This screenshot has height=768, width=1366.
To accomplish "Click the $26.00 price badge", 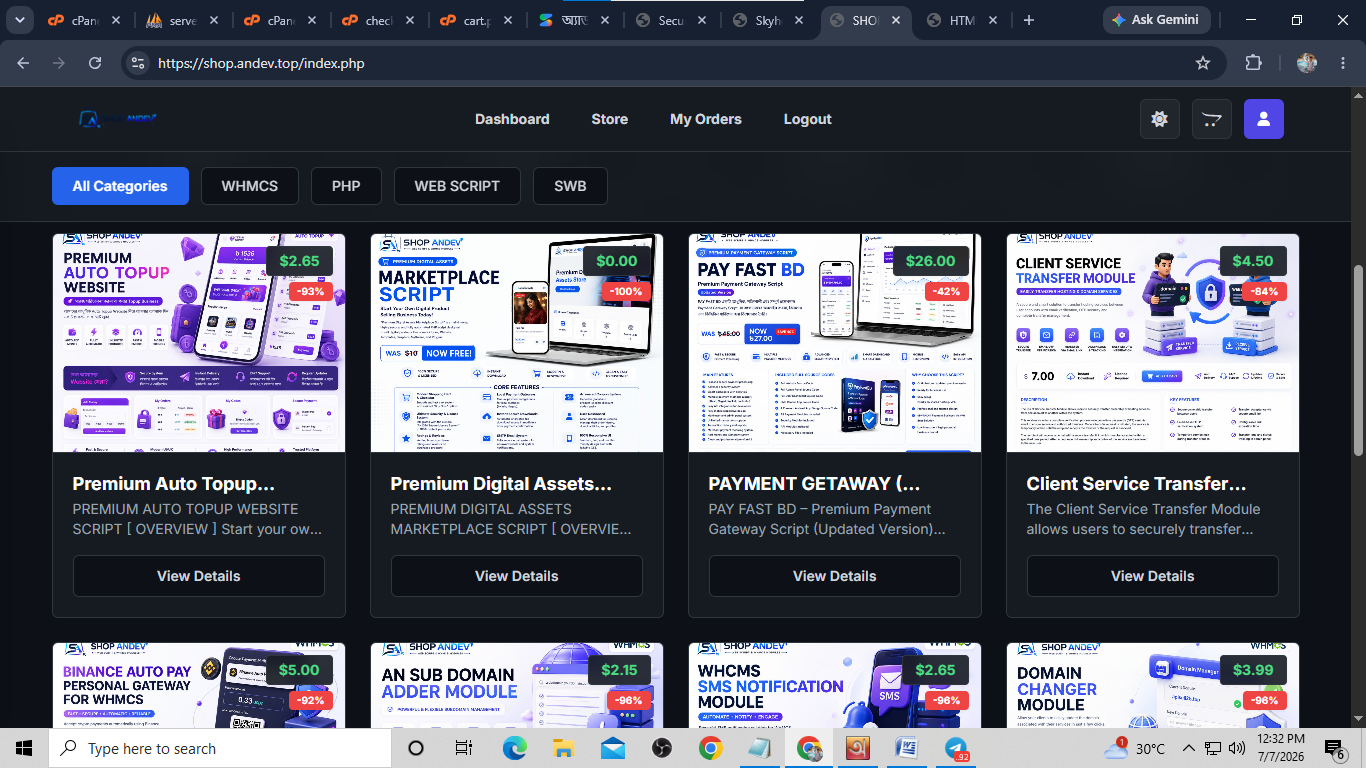I will 930,261.
